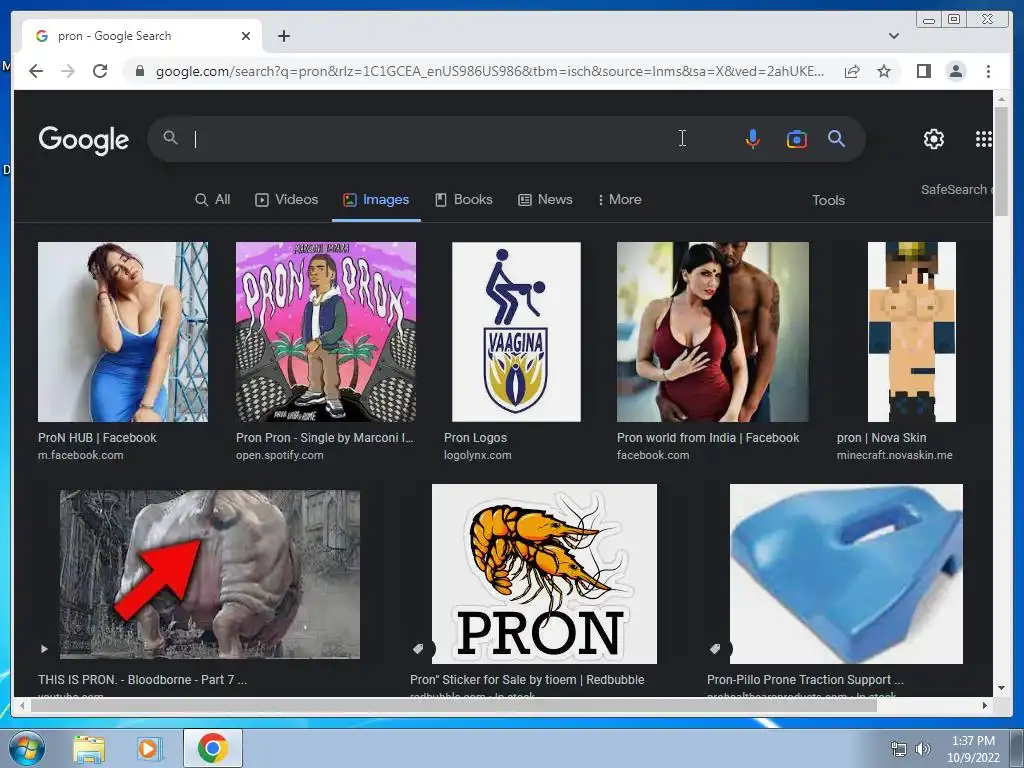The image size is (1024, 768).
Task: Switch to the News tab
Action: click(545, 200)
